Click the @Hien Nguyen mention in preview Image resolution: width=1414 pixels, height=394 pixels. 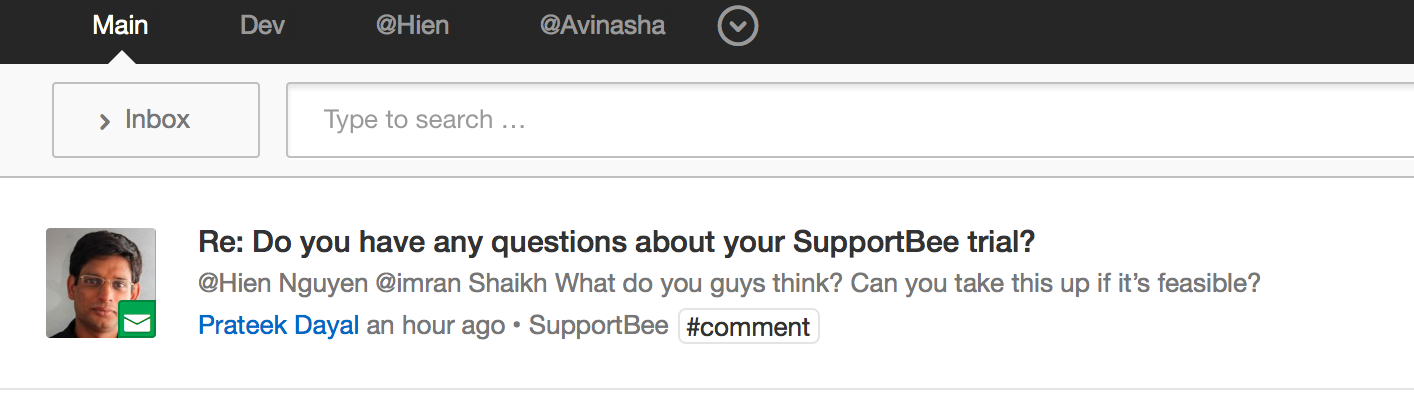pyautogui.click(x=283, y=284)
